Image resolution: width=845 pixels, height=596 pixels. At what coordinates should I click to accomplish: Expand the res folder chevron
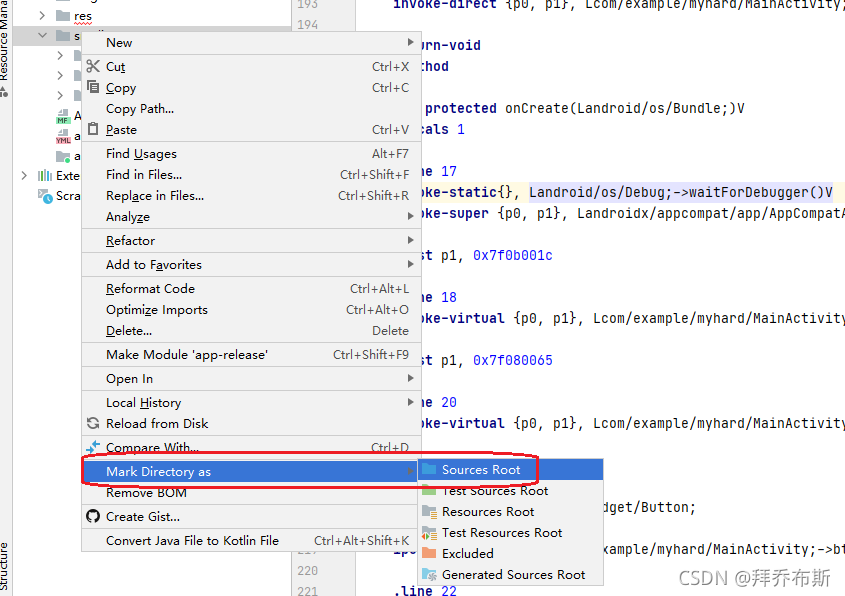pyautogui.click(x=42, y=16)
